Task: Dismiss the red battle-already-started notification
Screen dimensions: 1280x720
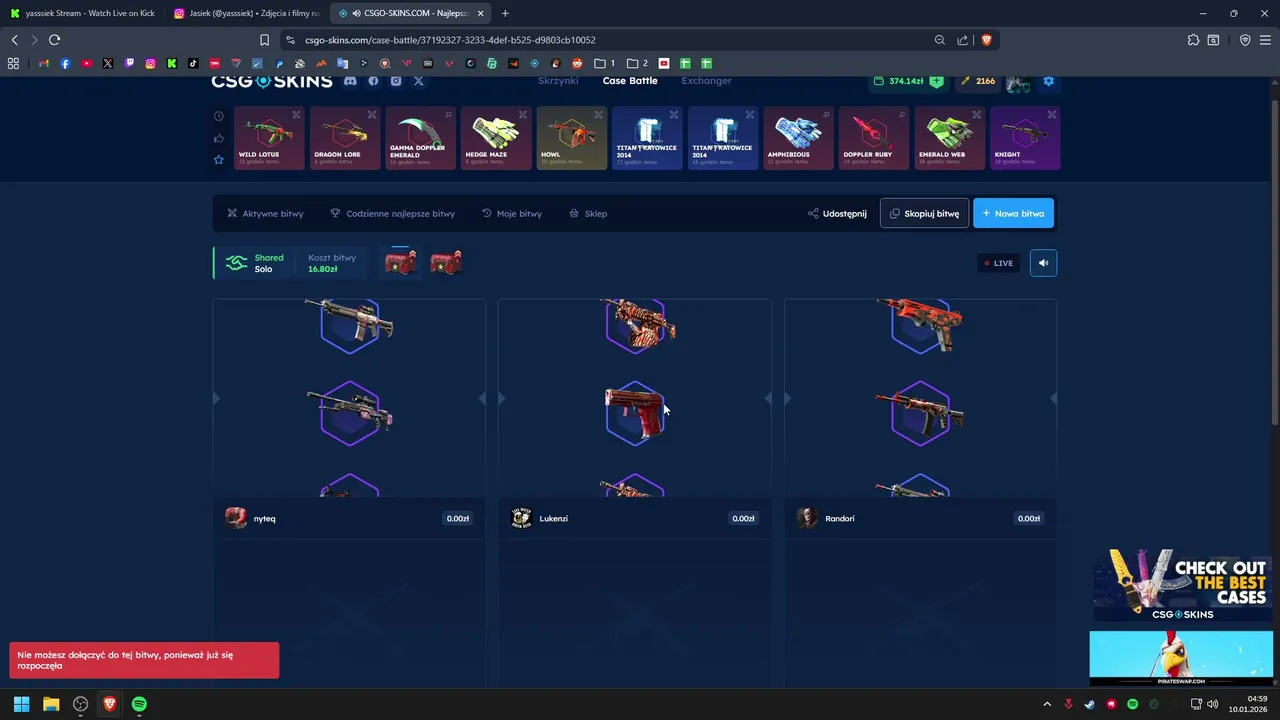Action: (144, 660)
